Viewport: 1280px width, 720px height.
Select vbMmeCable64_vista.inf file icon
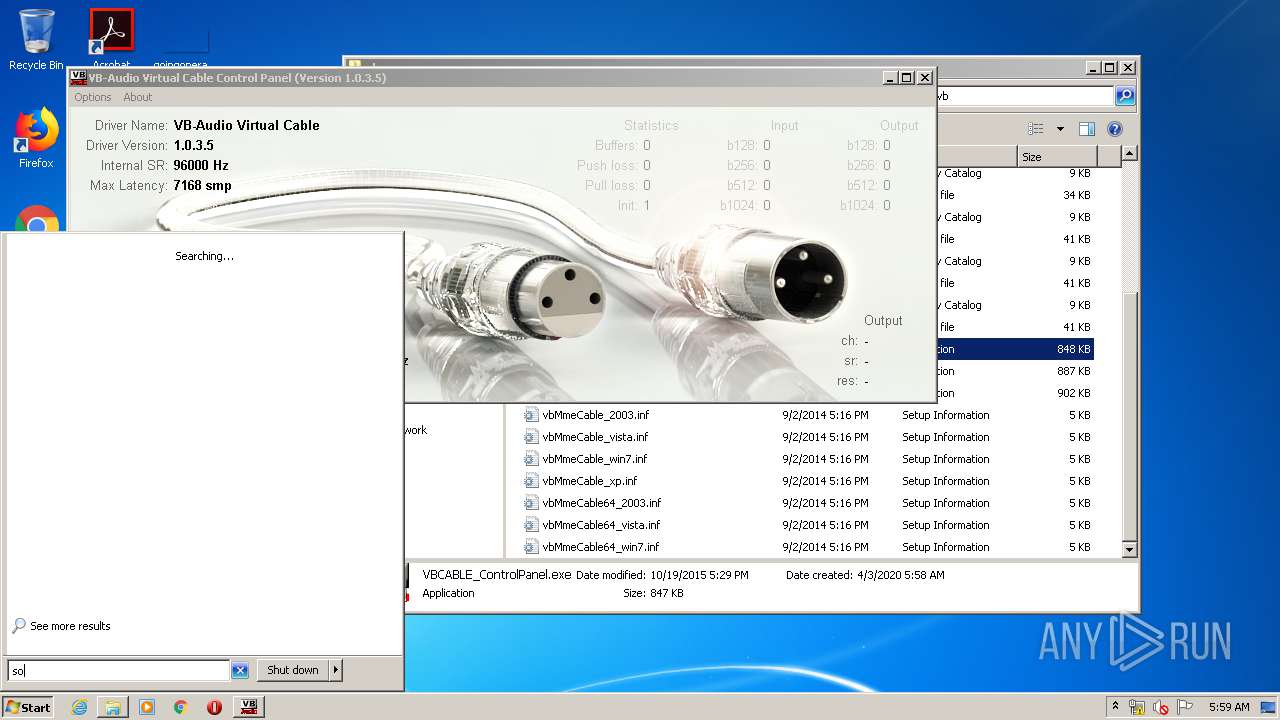[532, 525]
